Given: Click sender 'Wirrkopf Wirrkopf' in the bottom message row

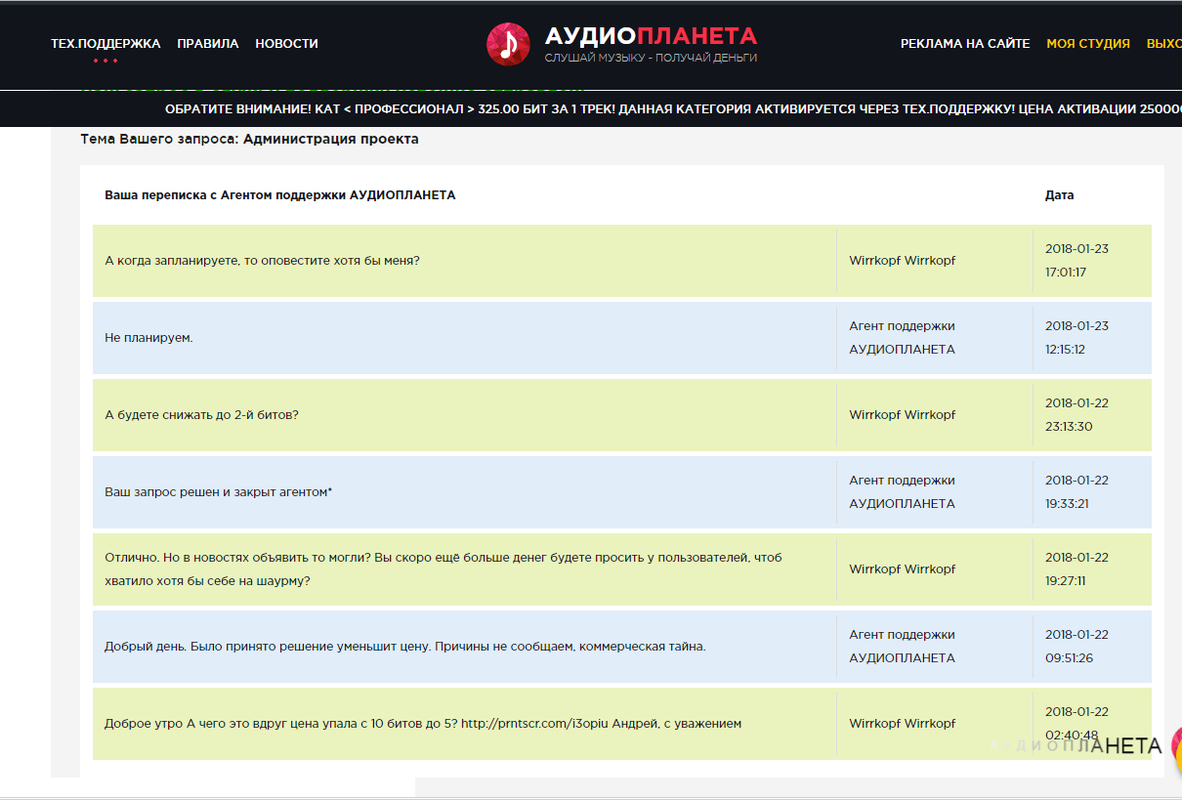Looking at the screenshot, I should [x=902, y=723].
